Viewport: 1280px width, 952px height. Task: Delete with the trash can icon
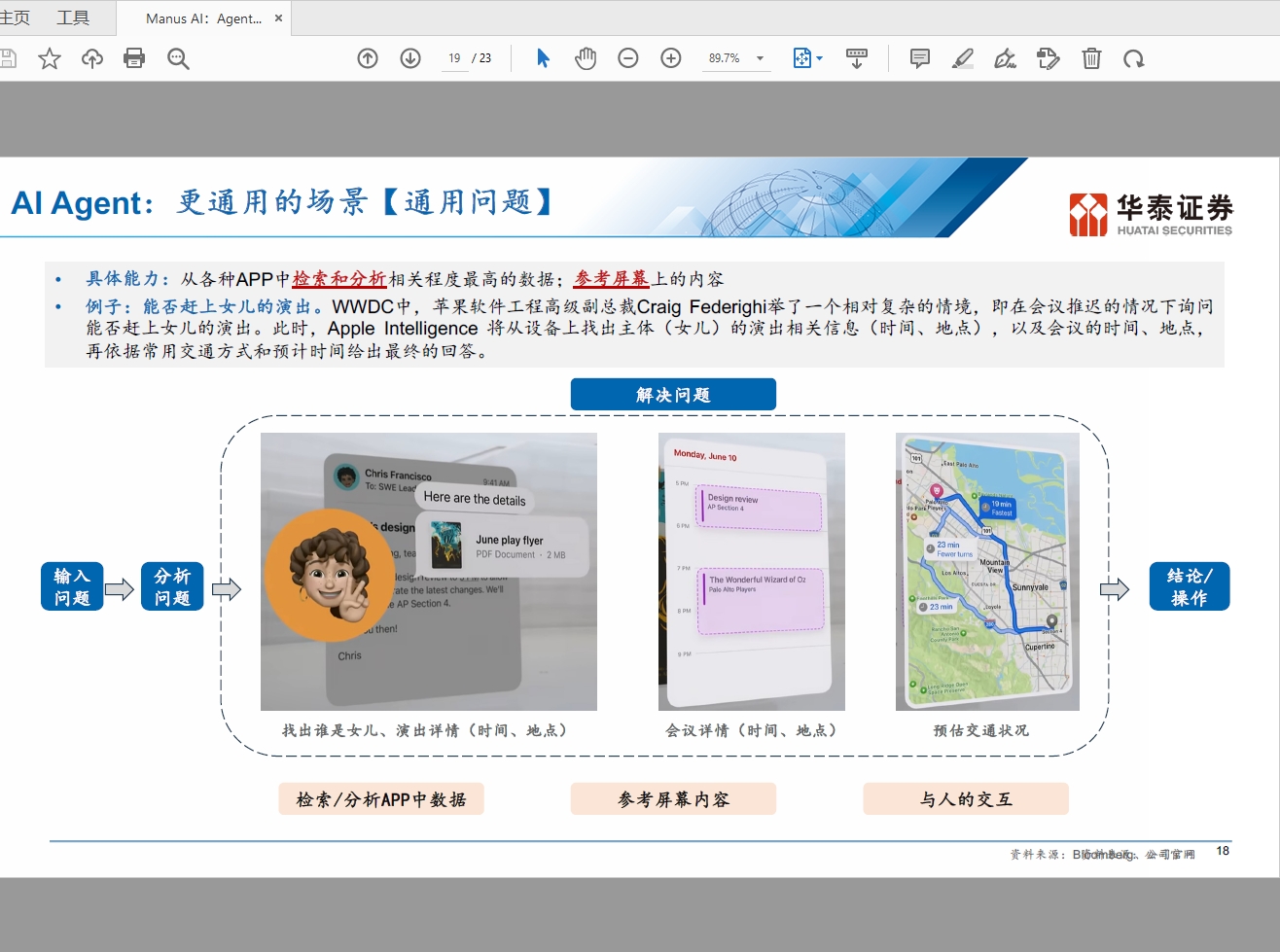click(x=1091, y=58)
